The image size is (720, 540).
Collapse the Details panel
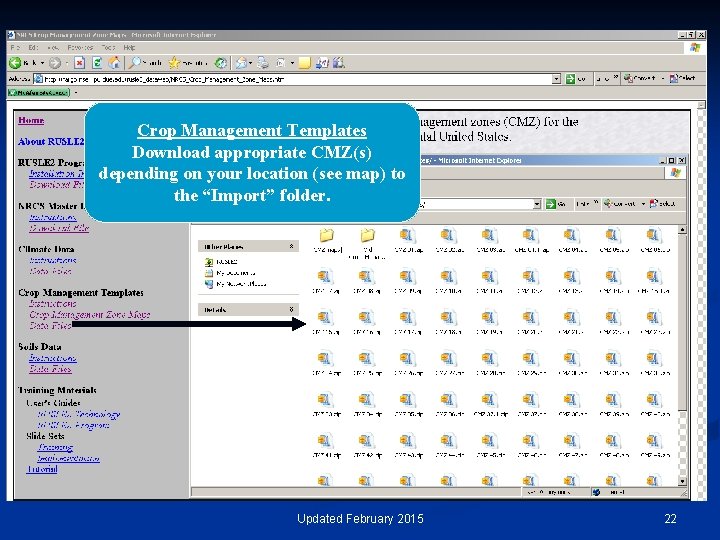291,309
